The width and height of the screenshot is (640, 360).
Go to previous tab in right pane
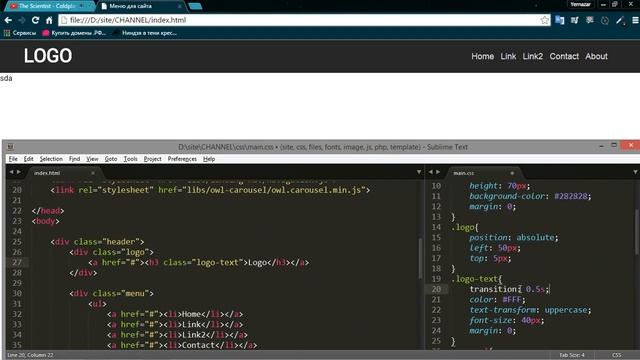coord(431,172)
